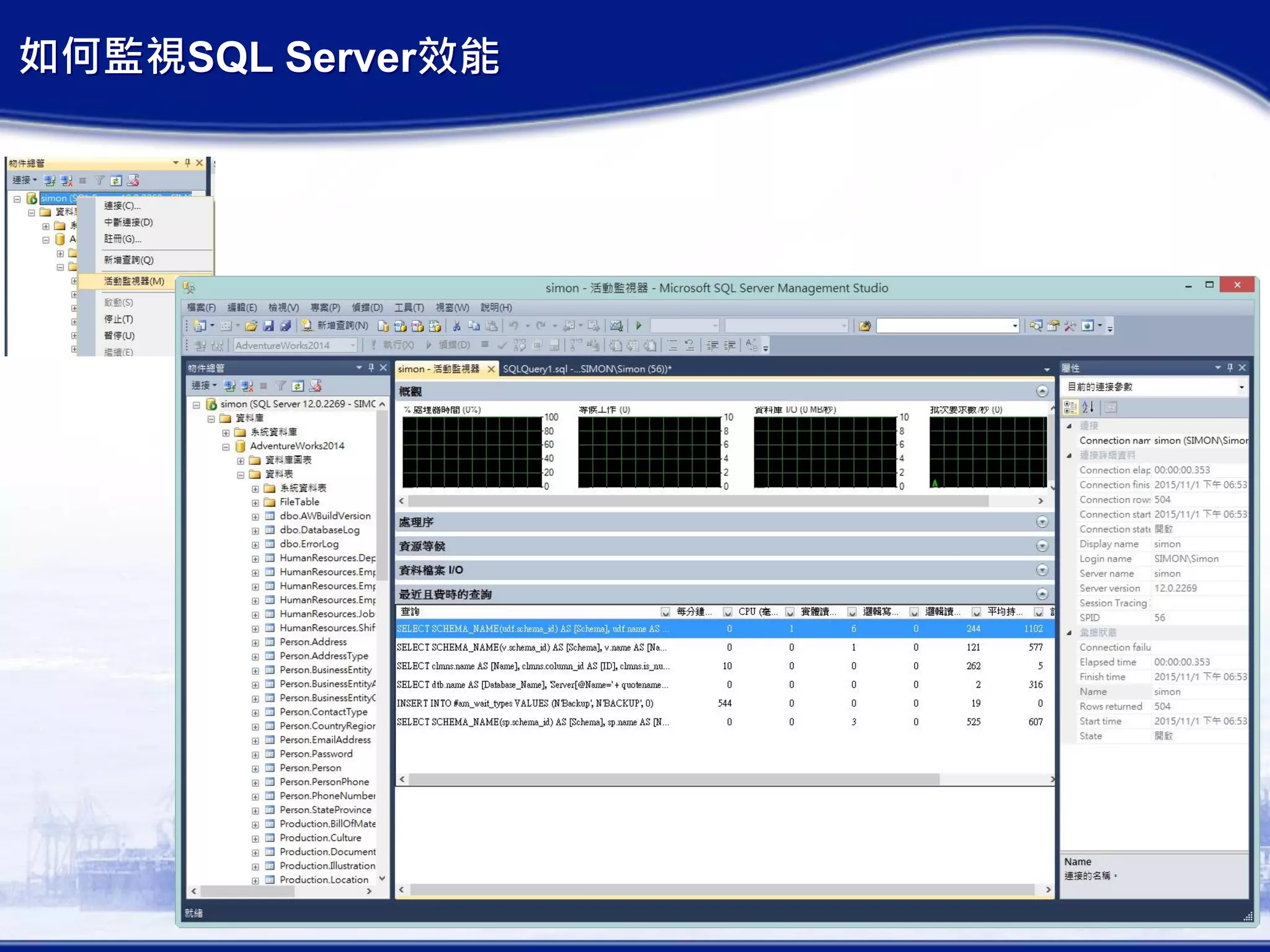Click the Save disk icon in toolbar
The image size is (1270, 952).
(269, 325)
